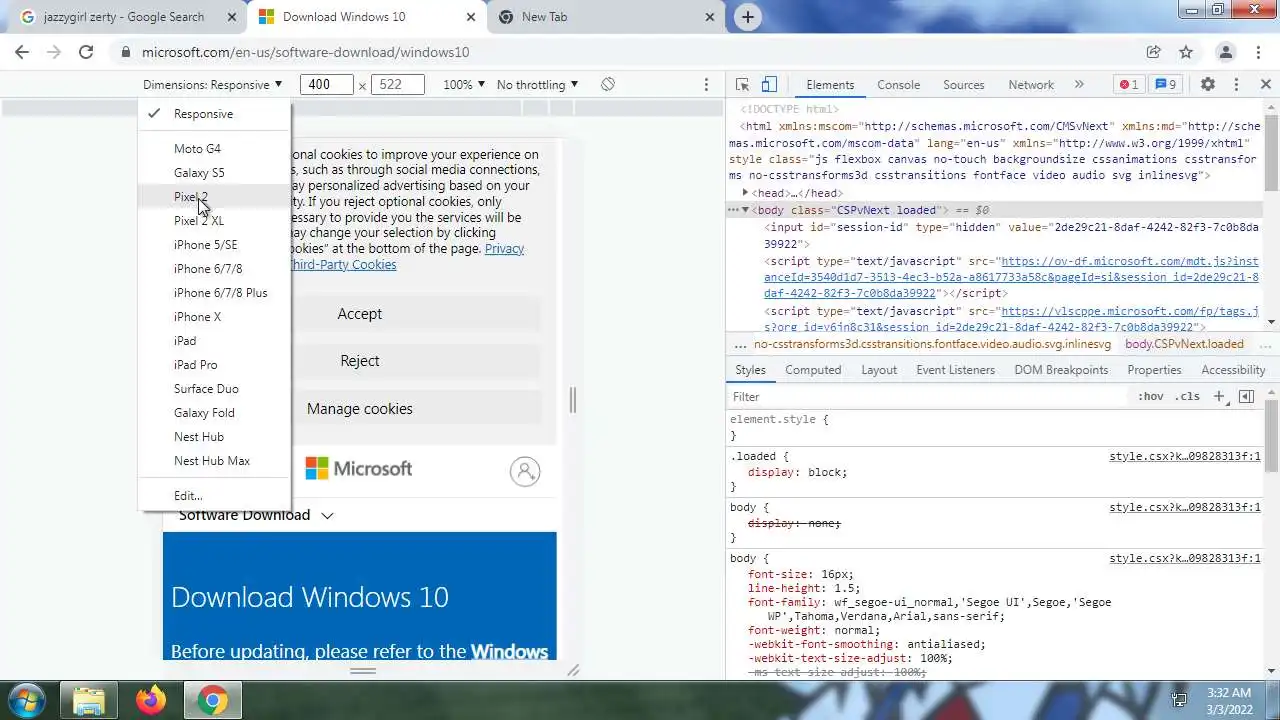Click the viewport height input field
Image resolution: width=1280 pixels, height=720 pixels.
tap(397, 85)
